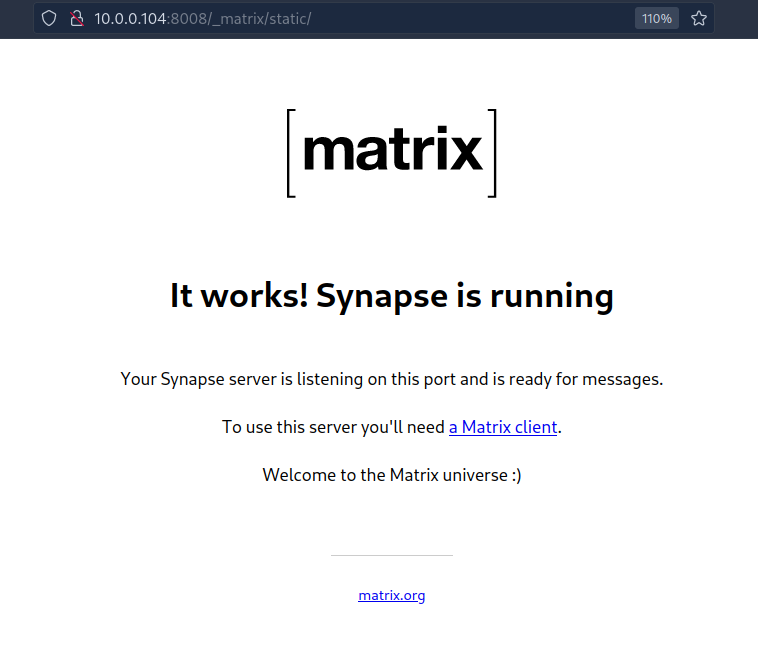Click the "It works! Synapse is running" heading

click(x=392, y=295)
